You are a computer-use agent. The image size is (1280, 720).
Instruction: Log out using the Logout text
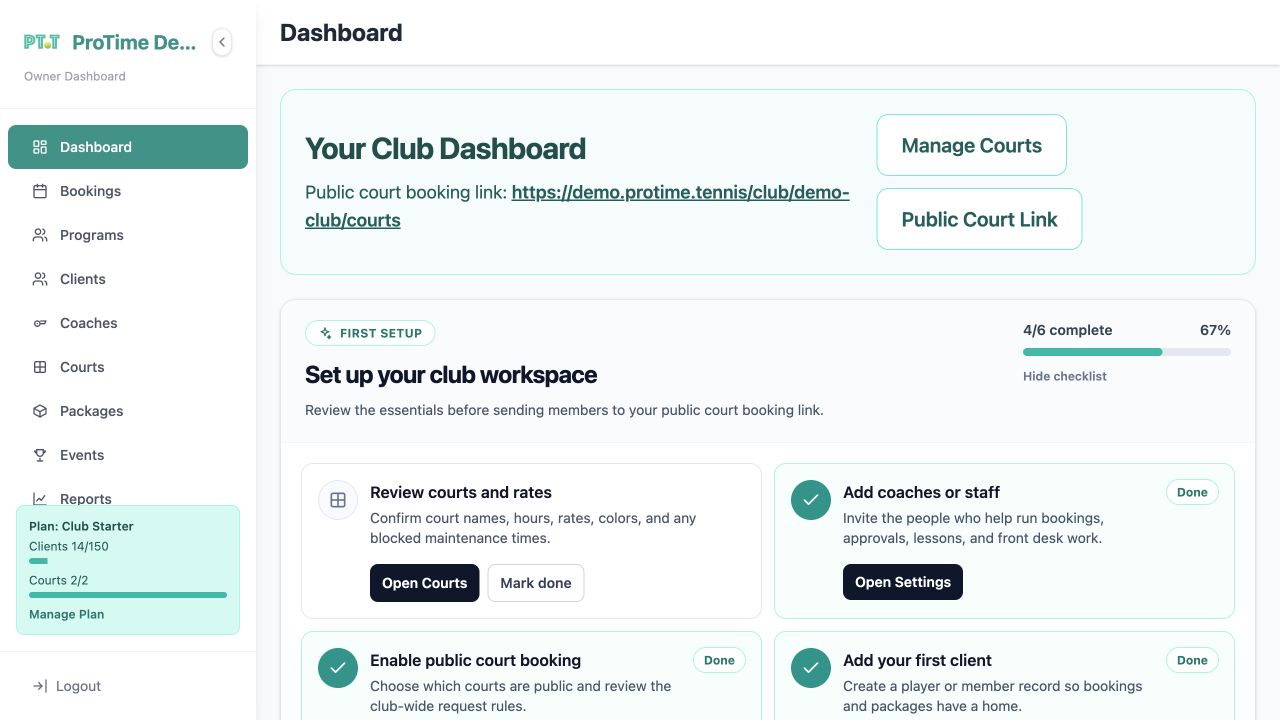79,686
